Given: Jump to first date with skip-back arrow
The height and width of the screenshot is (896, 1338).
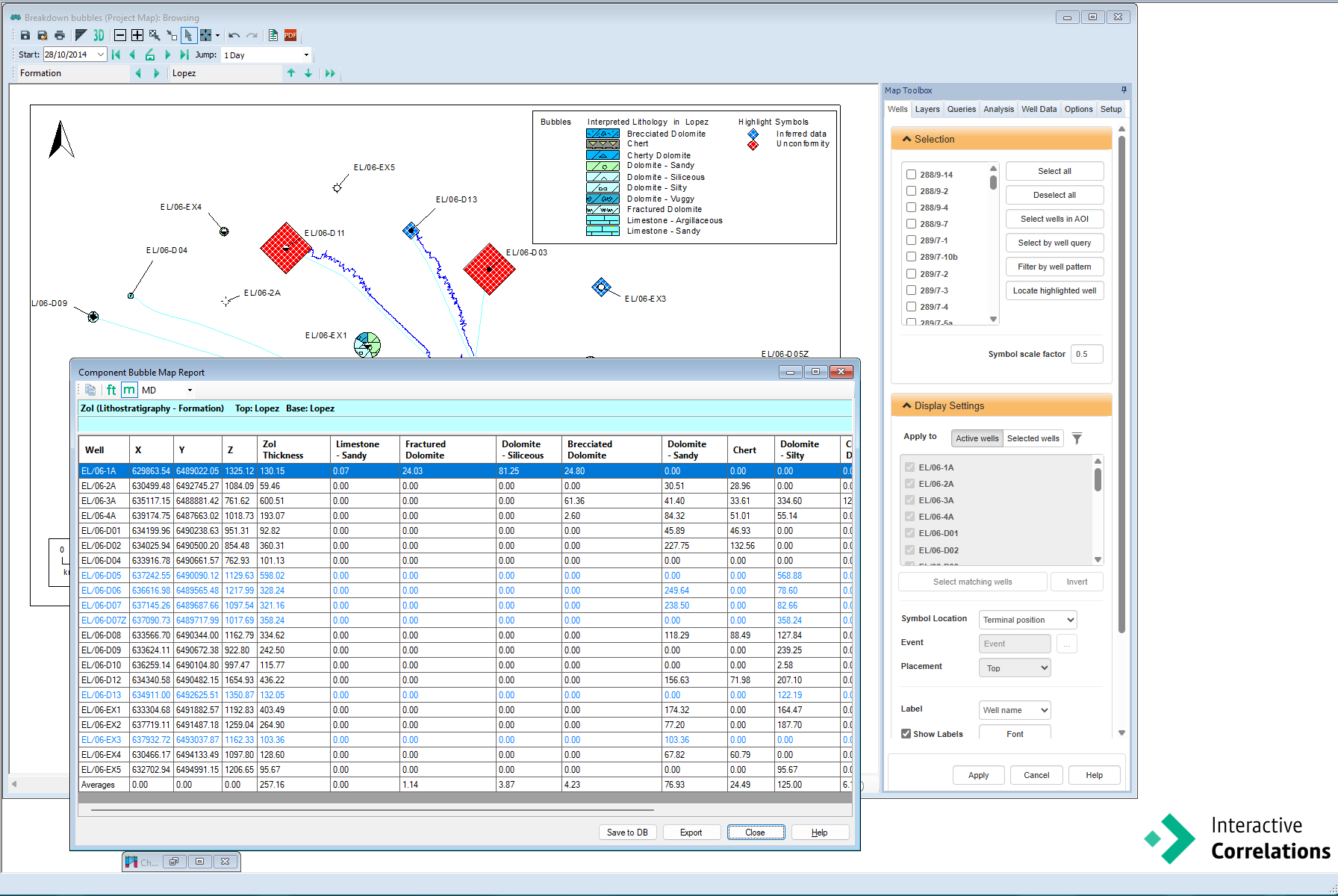Looking at the screenshot, I should click(x=116, y=55).
